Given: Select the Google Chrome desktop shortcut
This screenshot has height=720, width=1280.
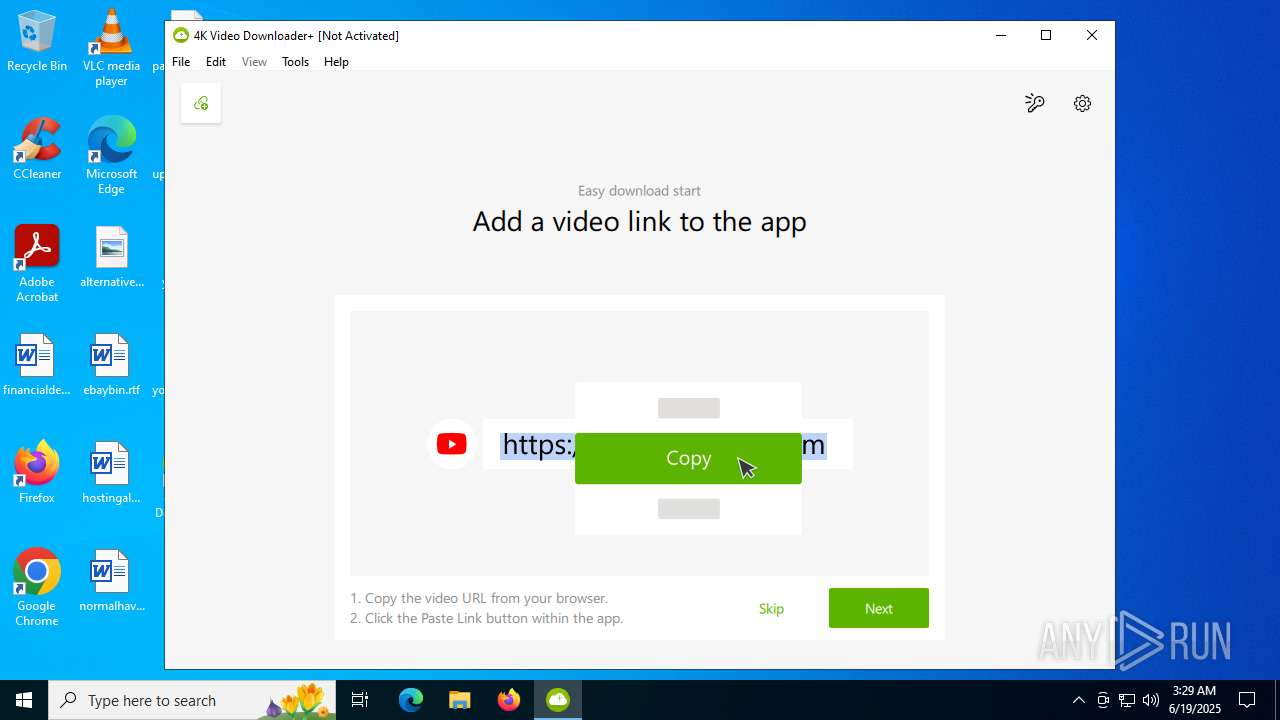Looking at the screenshot, I should pyautogui.click(x=37, y=588).
